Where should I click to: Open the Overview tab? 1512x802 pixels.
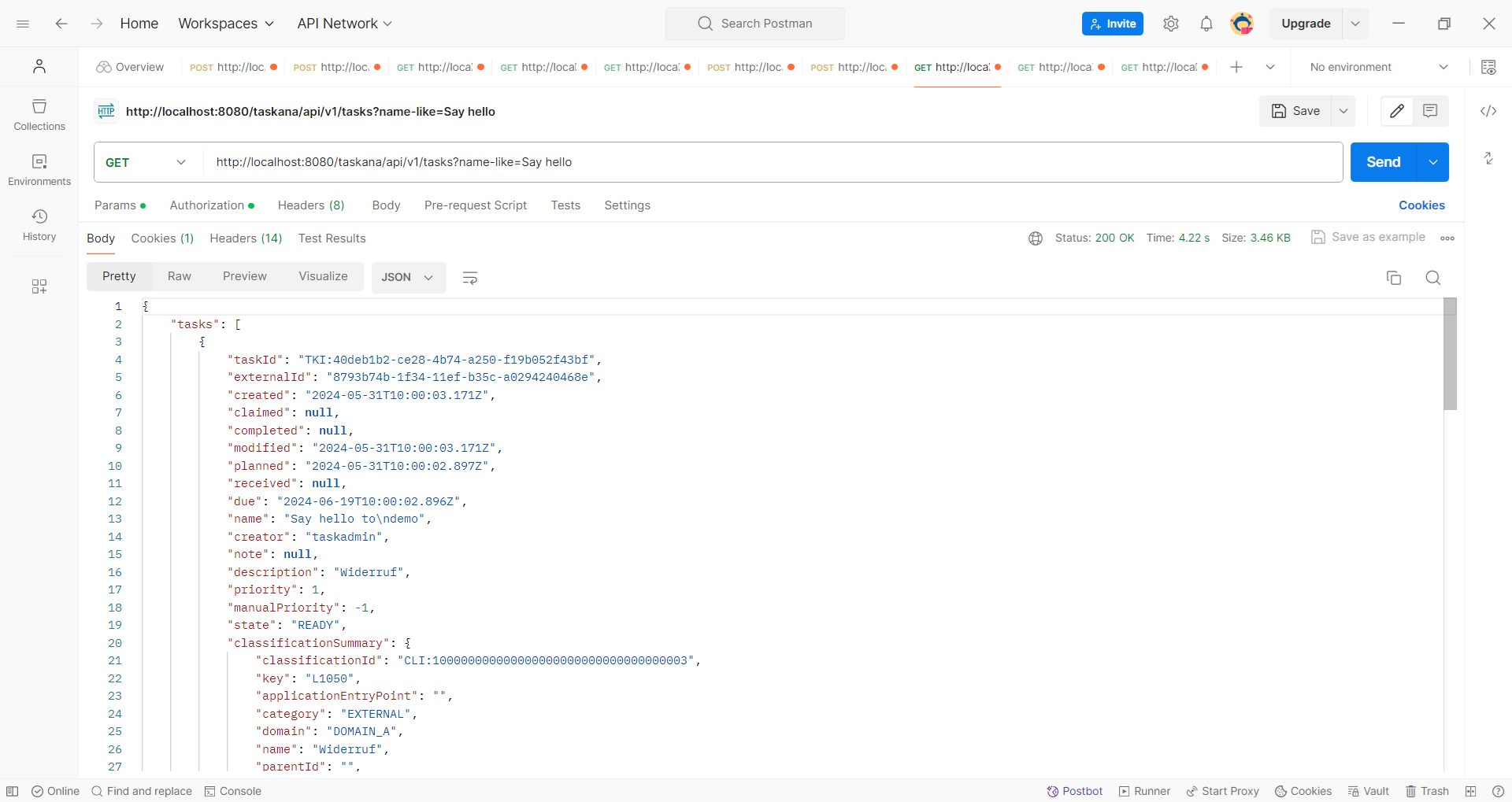[x=130, y=67]
